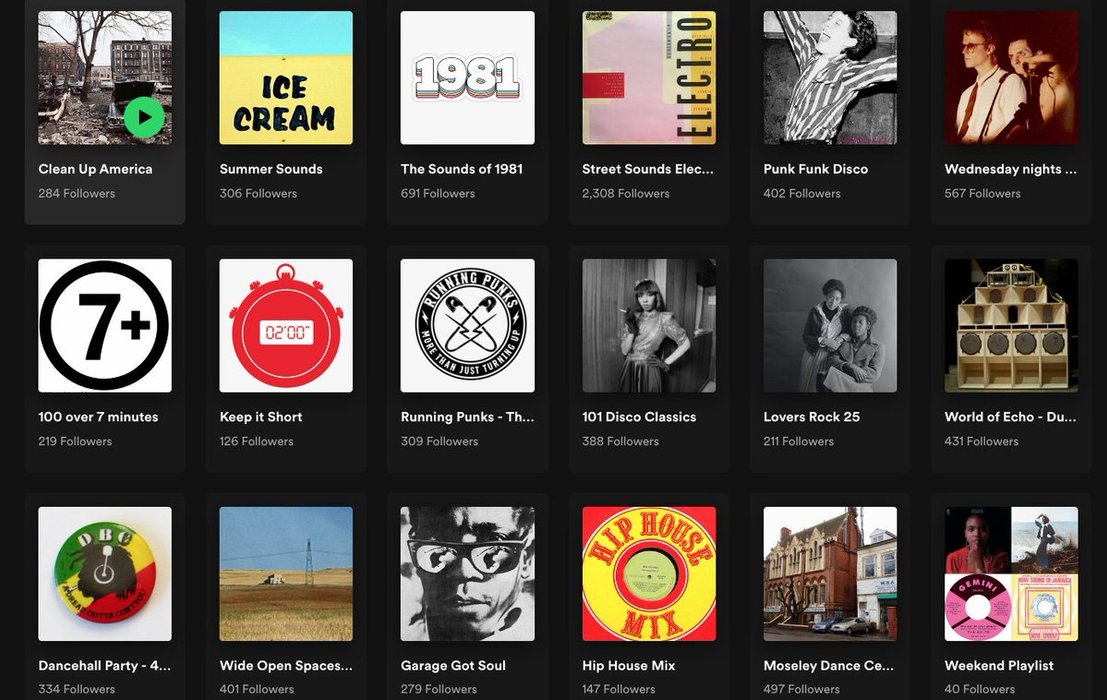Click the 219 Followers text
1107x700 pixels.
point(75,441)
